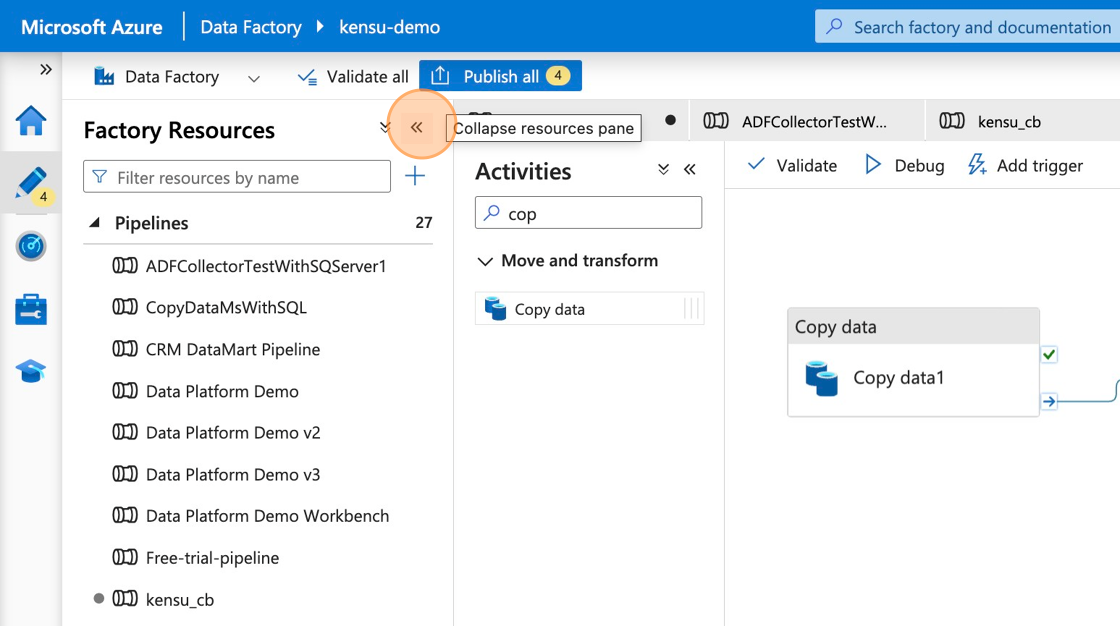This screenshot has height=626, width=1120.
Task: Click Add trigger button
Action: click(1025, 165)
